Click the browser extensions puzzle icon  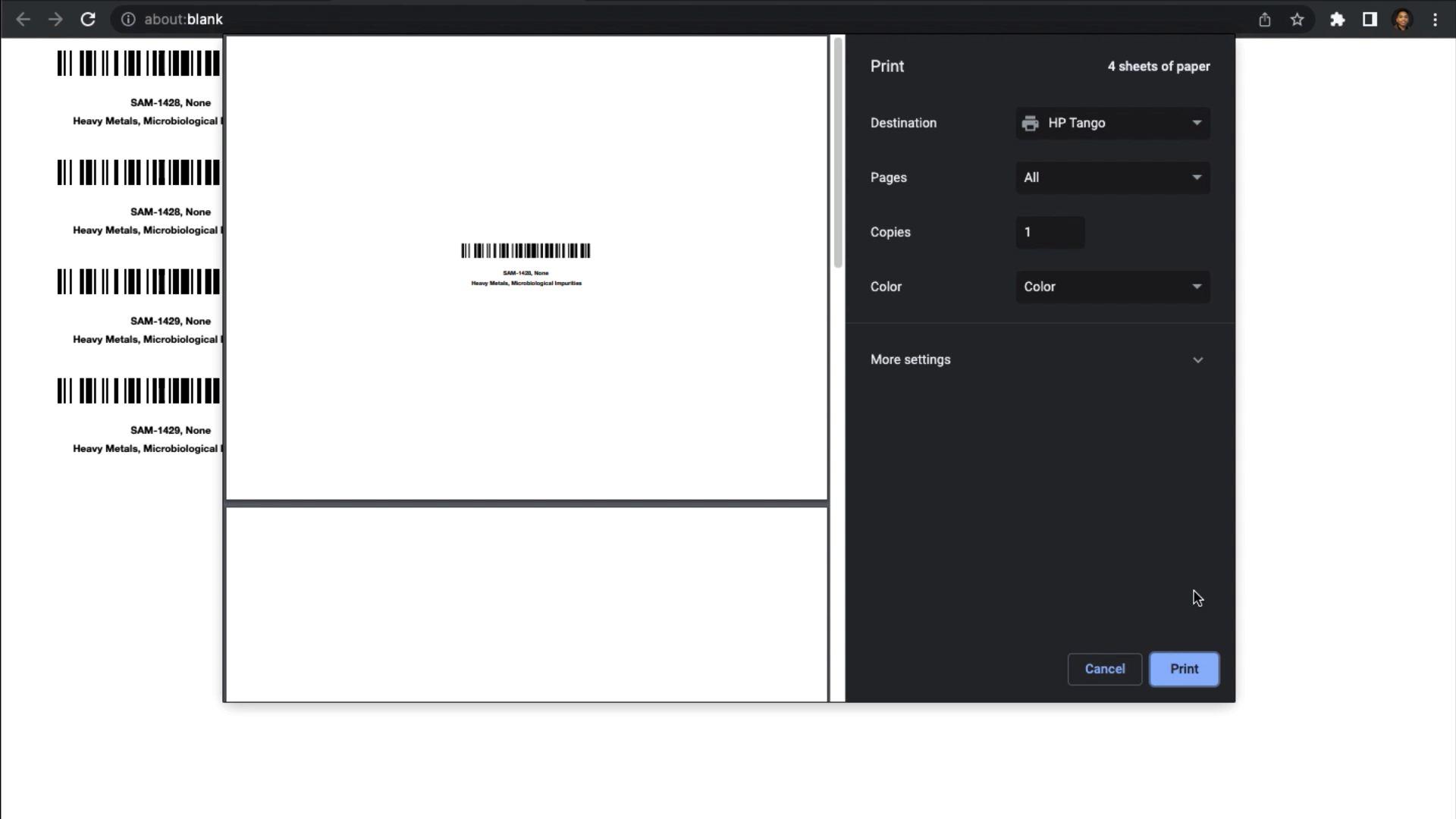point(1337,19)
